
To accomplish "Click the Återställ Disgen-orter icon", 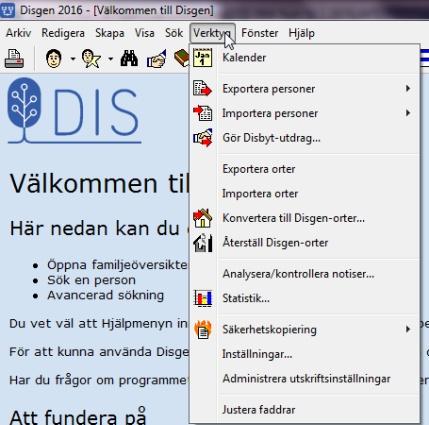I will click(x=203, y=243).
